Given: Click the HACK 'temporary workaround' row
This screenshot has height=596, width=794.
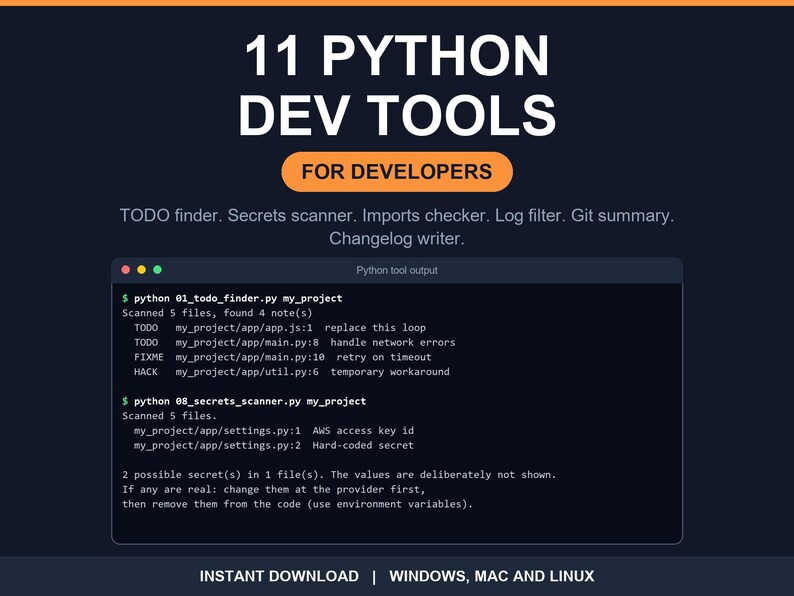Looking at the screenshot, I should [292, 372].
